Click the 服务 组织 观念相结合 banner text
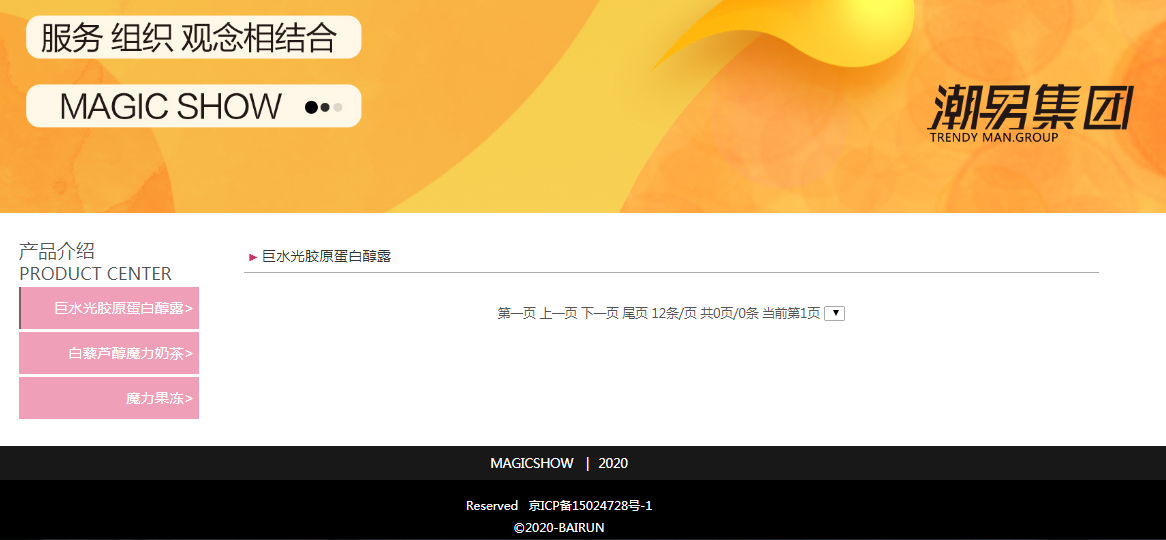Image resolution: width=1166 pixels, height=540 pixels. (x=189, y=37)
